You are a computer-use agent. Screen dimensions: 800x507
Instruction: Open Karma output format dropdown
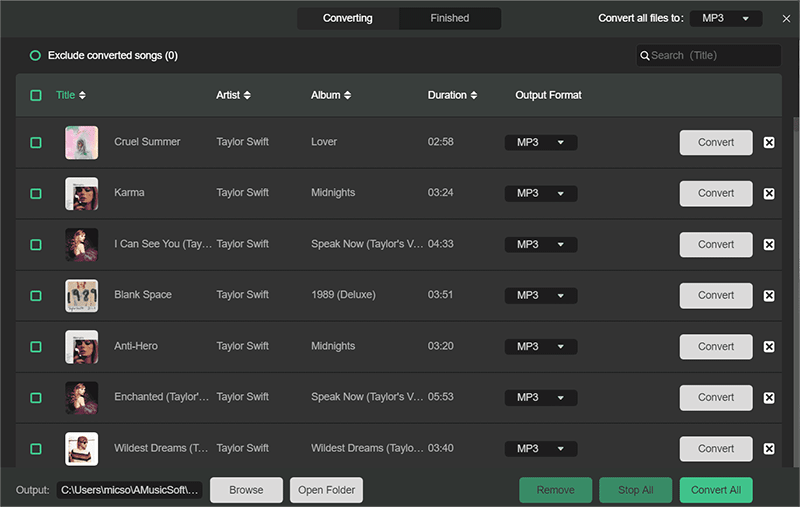tap(541, 193)
